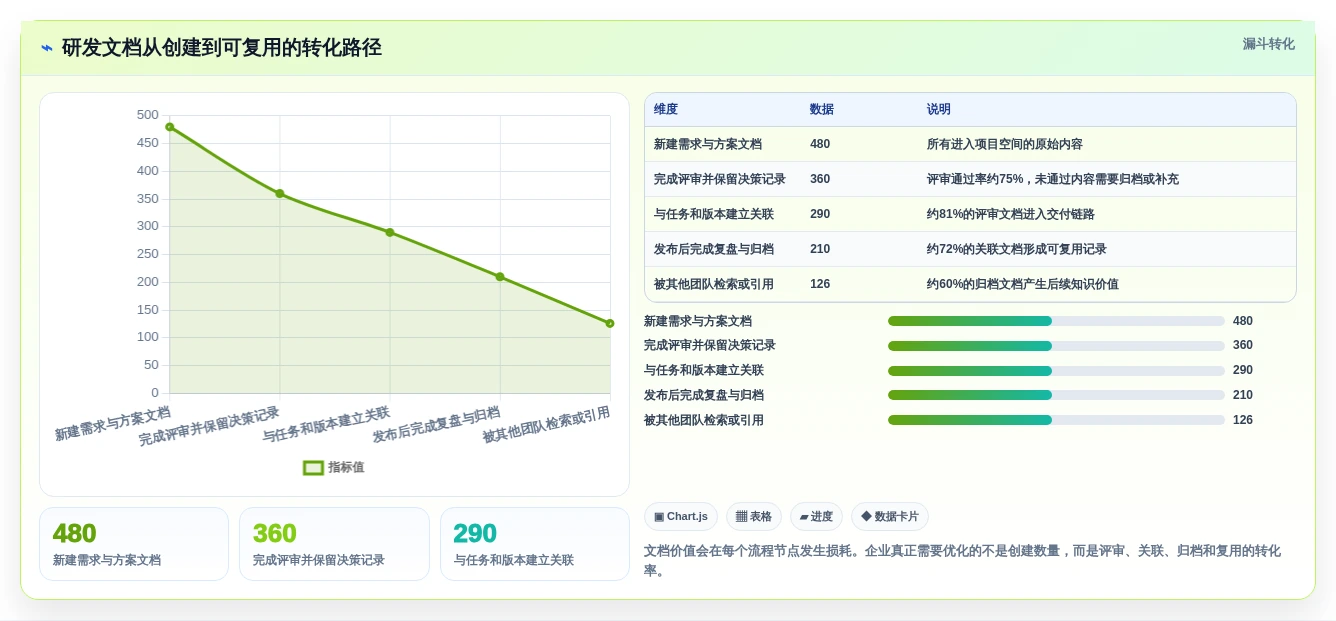Select the Chart.js tag chip

(681, 516)
